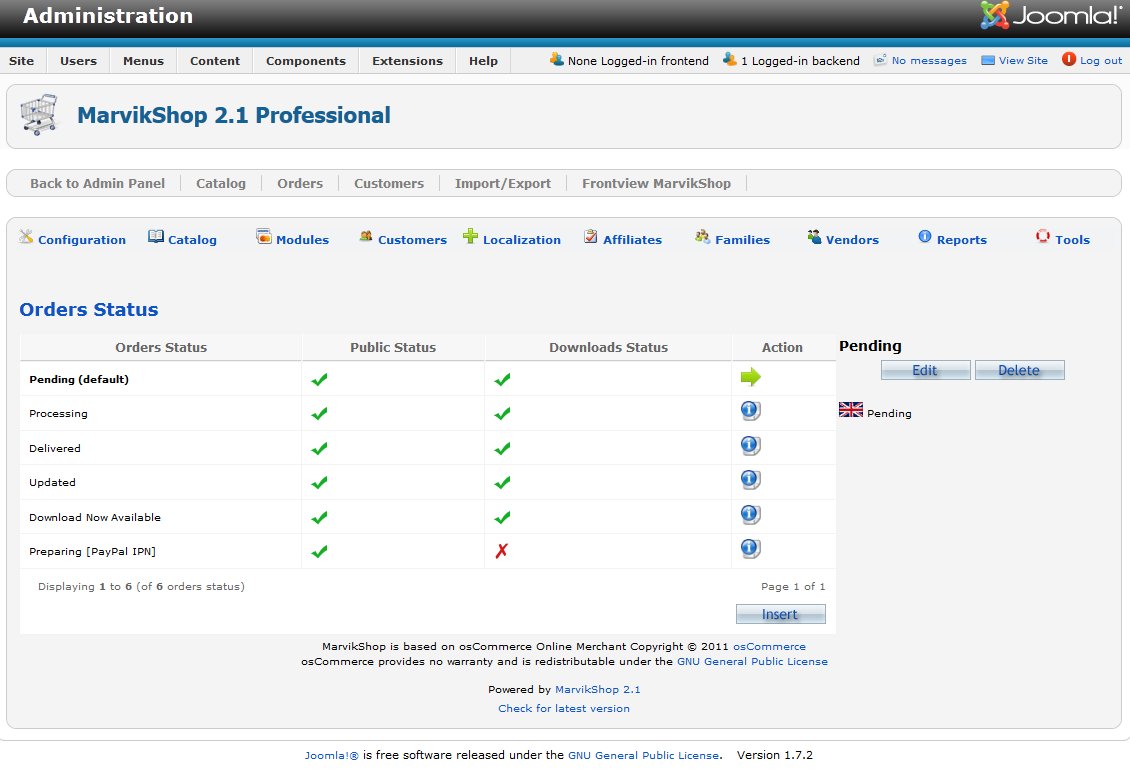Open the footer Joomla!® link

pos(331,755)
